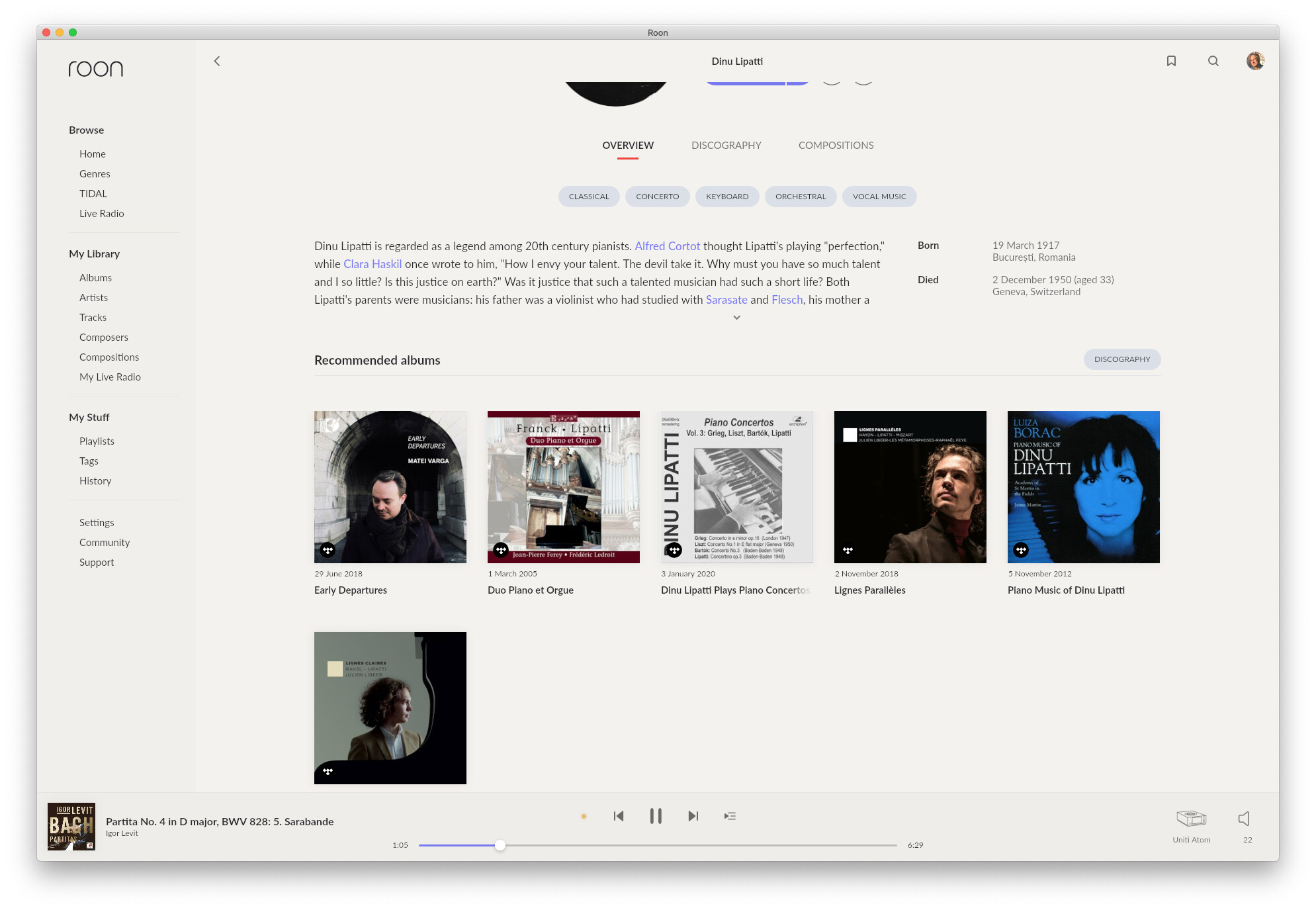The height and width of the screenshot is (910, 1316).
Task: Skip to next track
Action: [693, 816]
